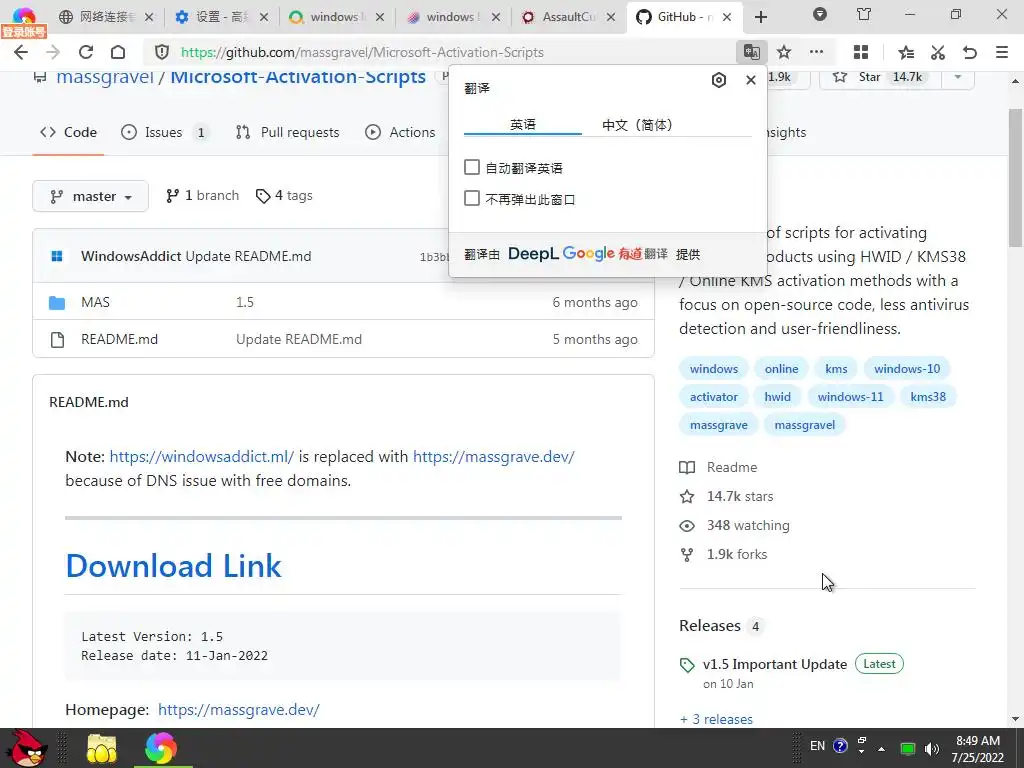
Task: Open Angry Birds start icon in taskbar
Action: [x=26, y=748]
